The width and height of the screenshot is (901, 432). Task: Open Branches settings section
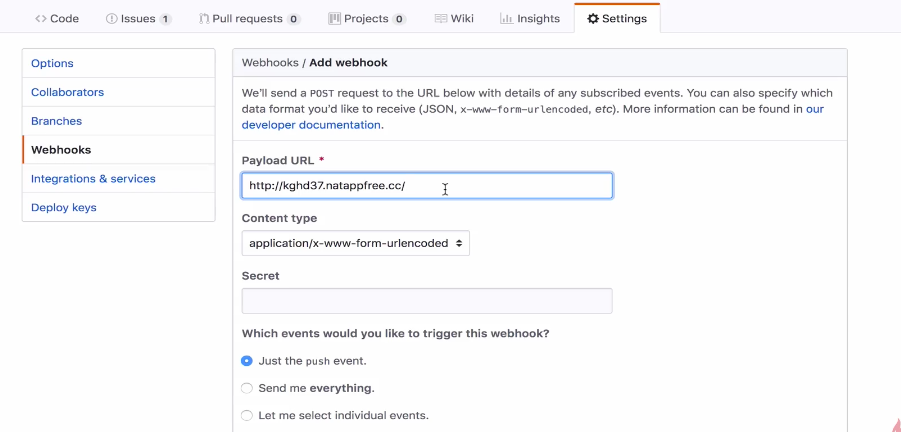tap(56, 121)
